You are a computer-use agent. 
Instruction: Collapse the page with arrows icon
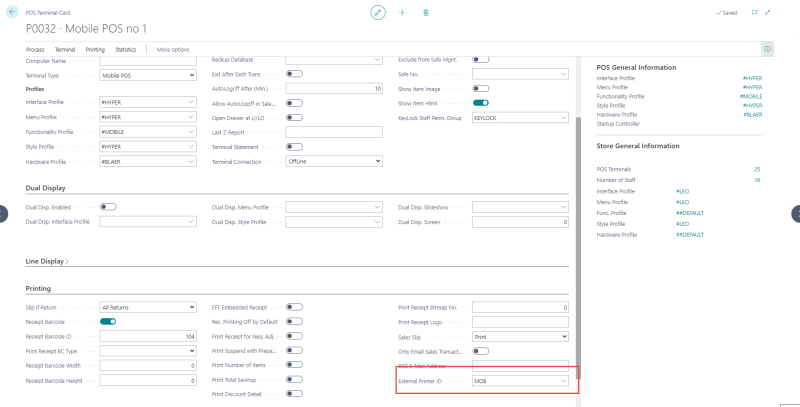click(767, 12)
